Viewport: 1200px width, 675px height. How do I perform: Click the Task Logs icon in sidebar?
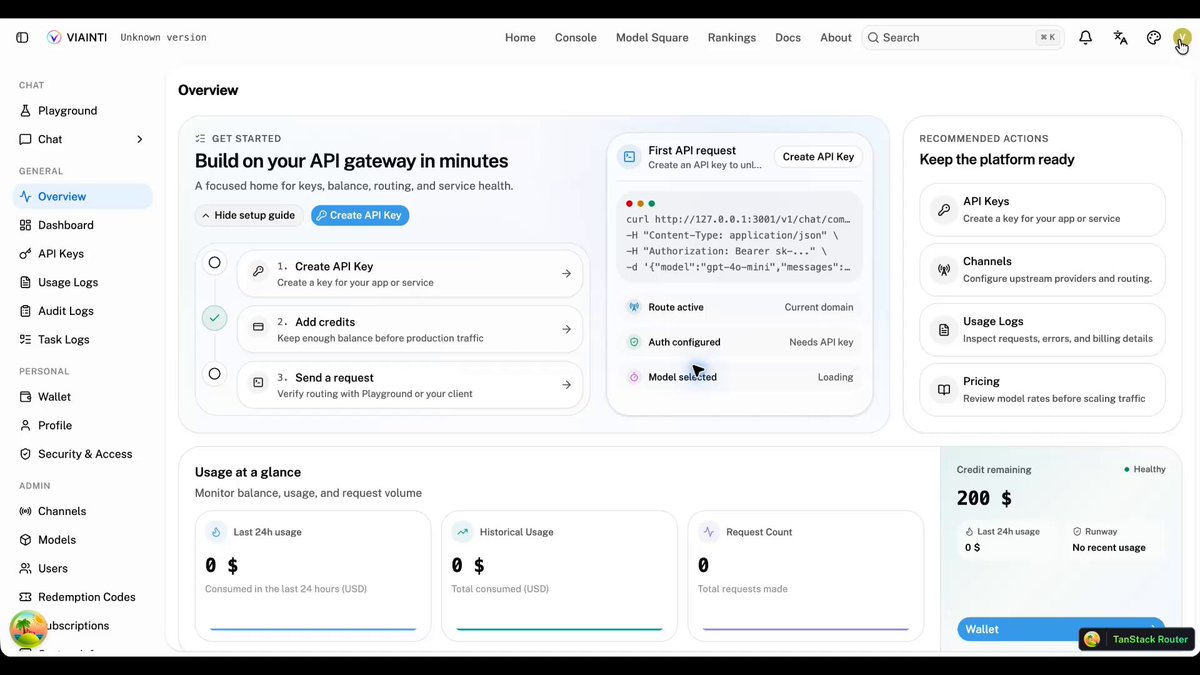26,340
